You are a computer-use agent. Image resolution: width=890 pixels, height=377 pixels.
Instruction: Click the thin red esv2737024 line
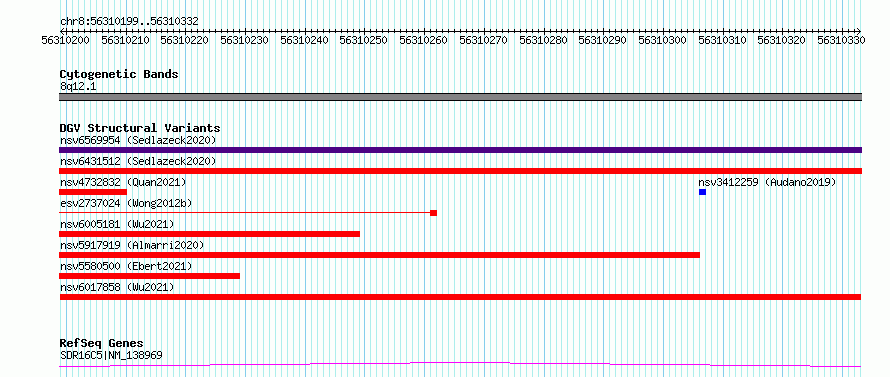click(245, 213)
